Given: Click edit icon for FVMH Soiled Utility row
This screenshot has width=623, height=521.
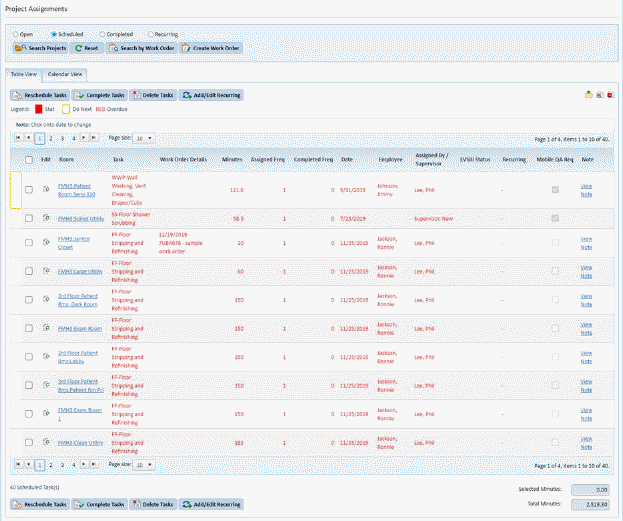Looking at the screenshot, I should pyautogui.click(x=46, y=217).
